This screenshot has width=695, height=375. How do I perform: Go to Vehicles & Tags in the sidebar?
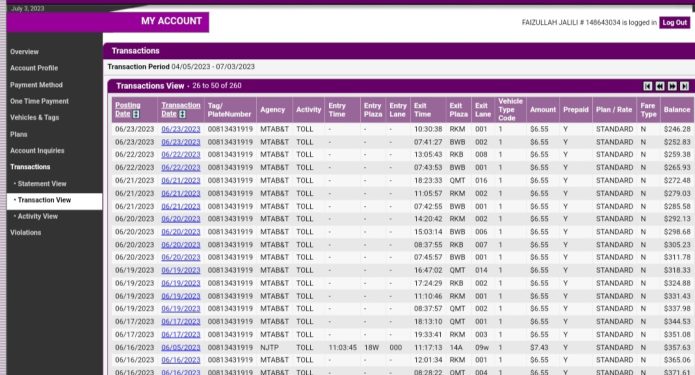[35, 117]
